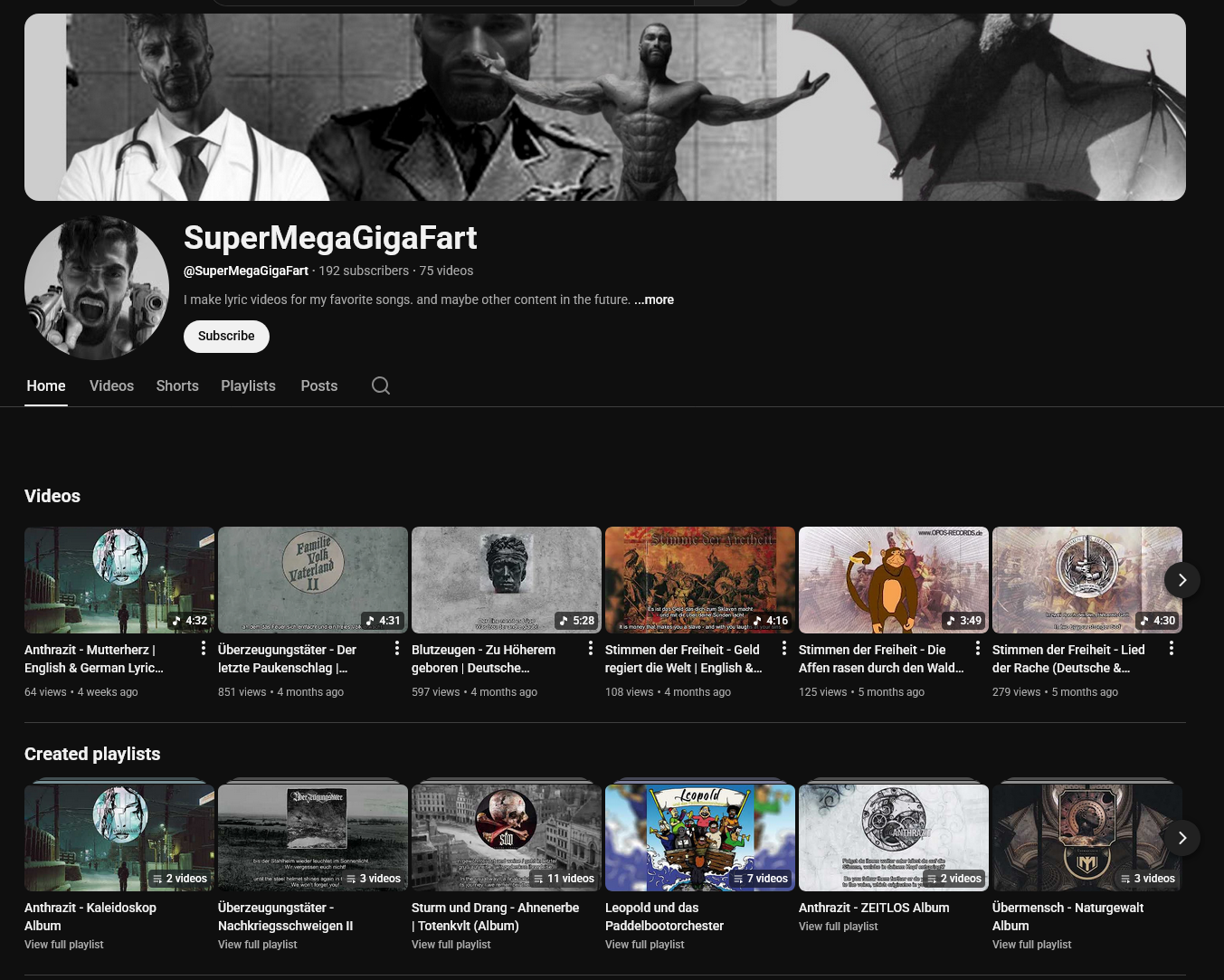Viewport: 1224px width, 980px height.
Task: Open options menu for Anthrazit - Mutterherz video
Action: click(204, 649)
